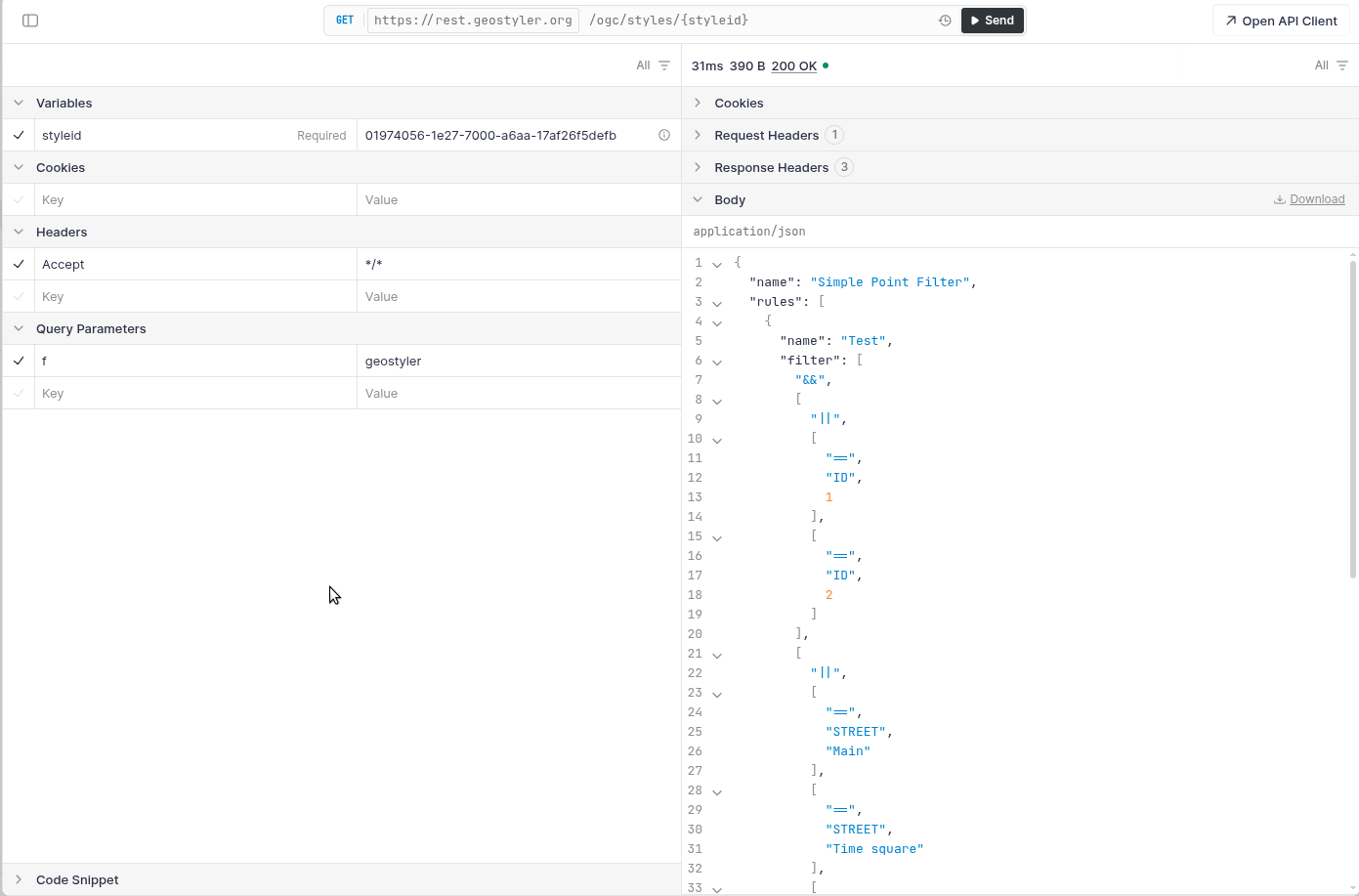Fold JSON array at line 28

click(x=717, y=791)
